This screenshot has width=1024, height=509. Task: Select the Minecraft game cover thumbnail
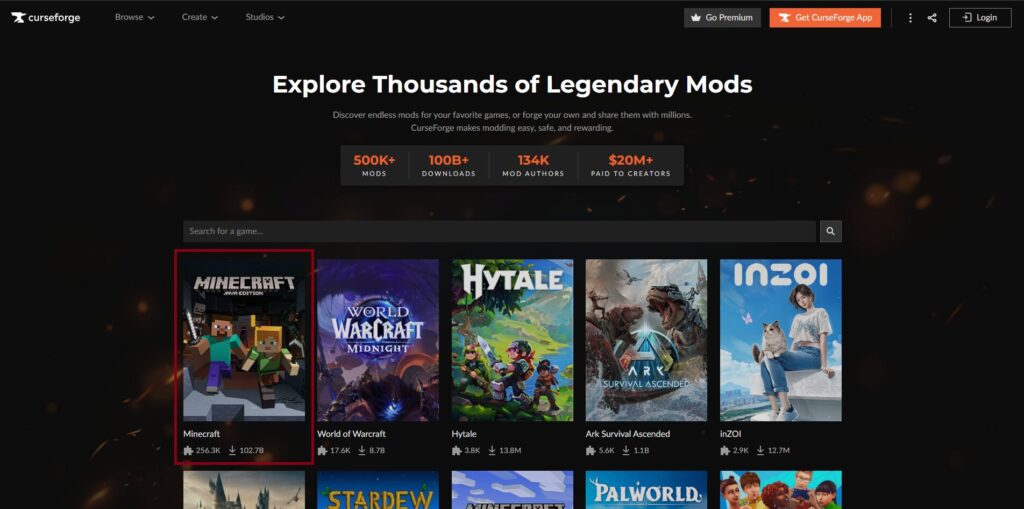click(244, 340)
